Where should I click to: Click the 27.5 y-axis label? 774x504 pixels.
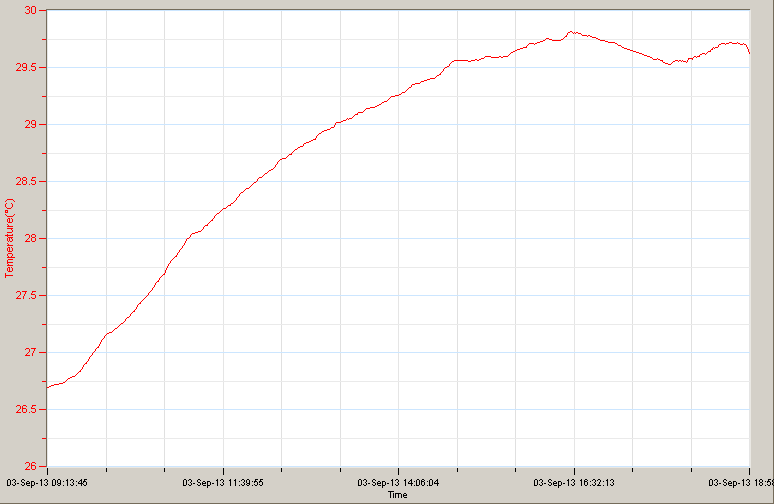click(x=27, y=296)
